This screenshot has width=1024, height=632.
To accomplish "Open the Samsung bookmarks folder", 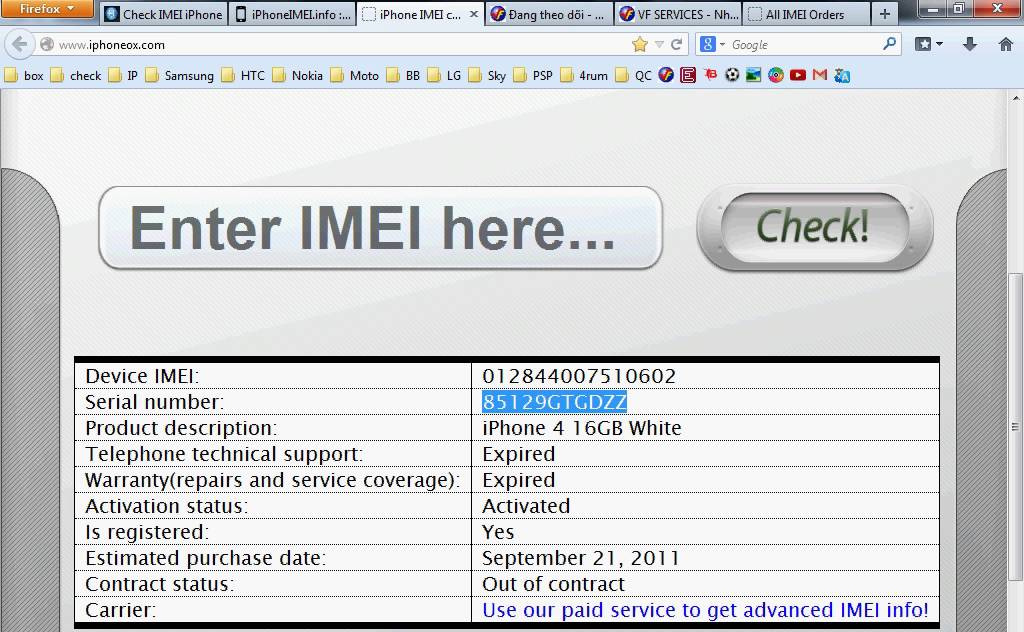I will click(180, 76).
